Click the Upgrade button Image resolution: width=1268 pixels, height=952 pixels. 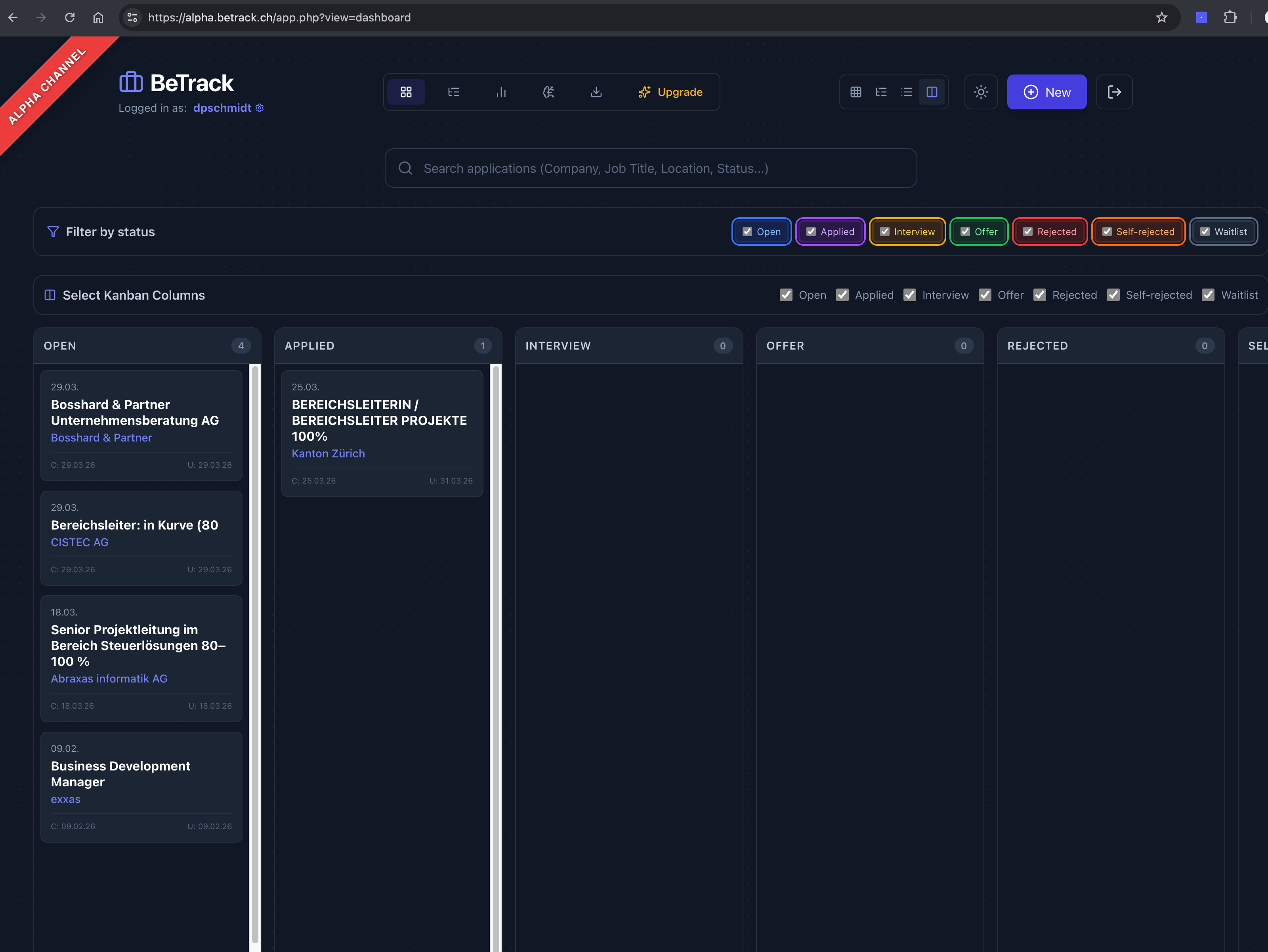[671, 92]
